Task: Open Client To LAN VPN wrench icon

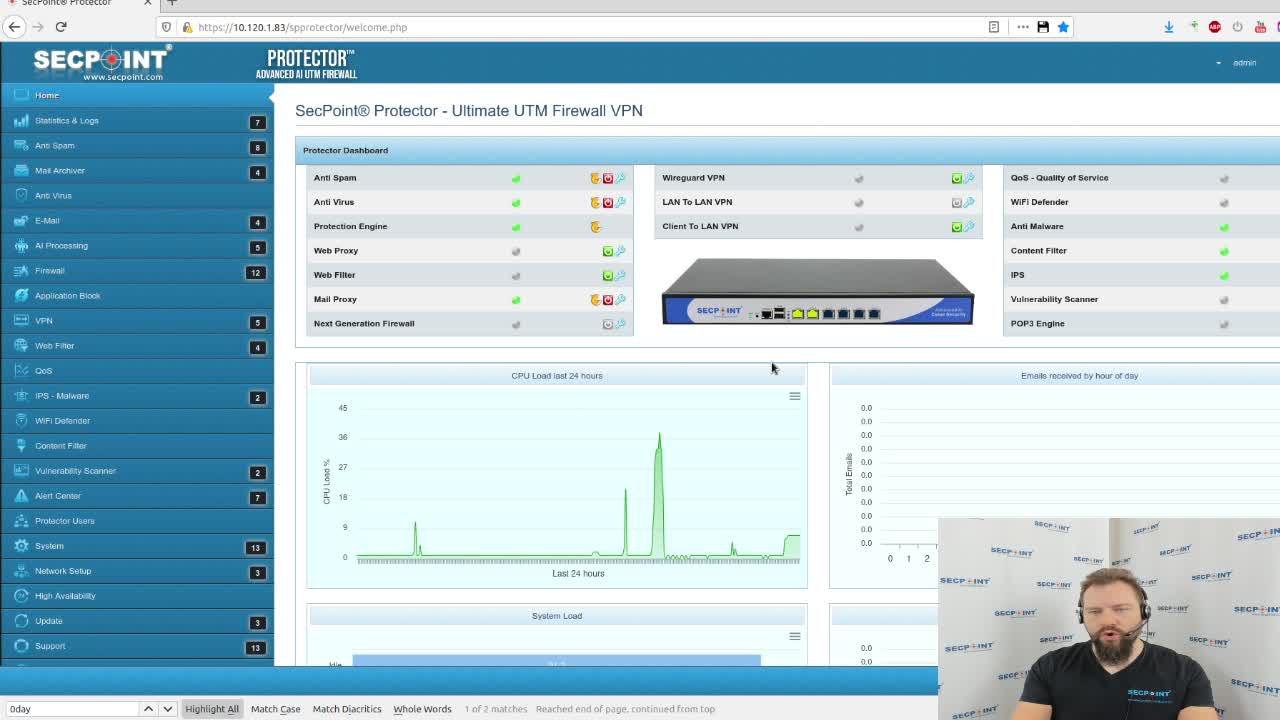Action: click(969, 226)
